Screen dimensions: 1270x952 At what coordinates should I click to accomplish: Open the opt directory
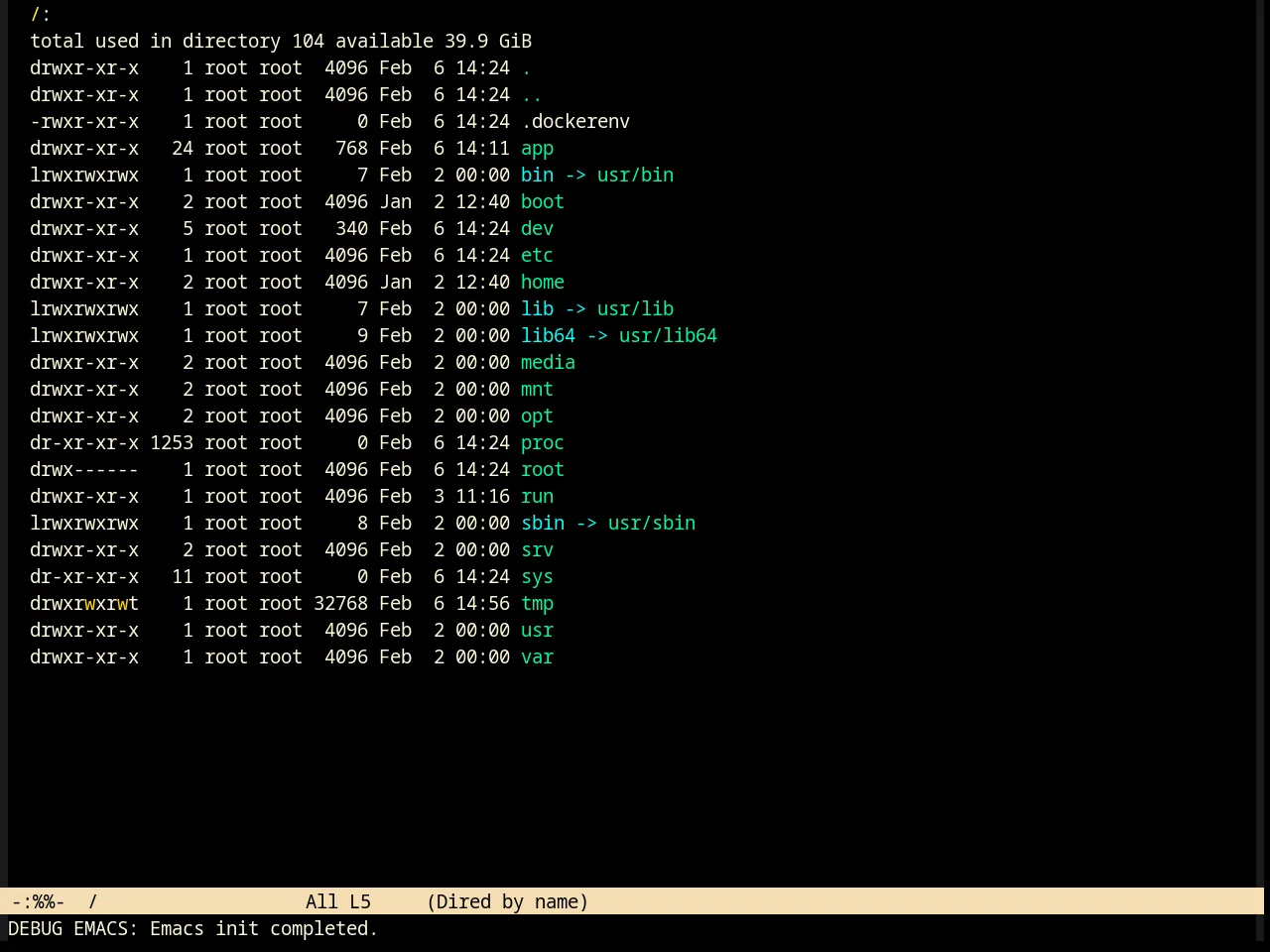coord(537,416)
